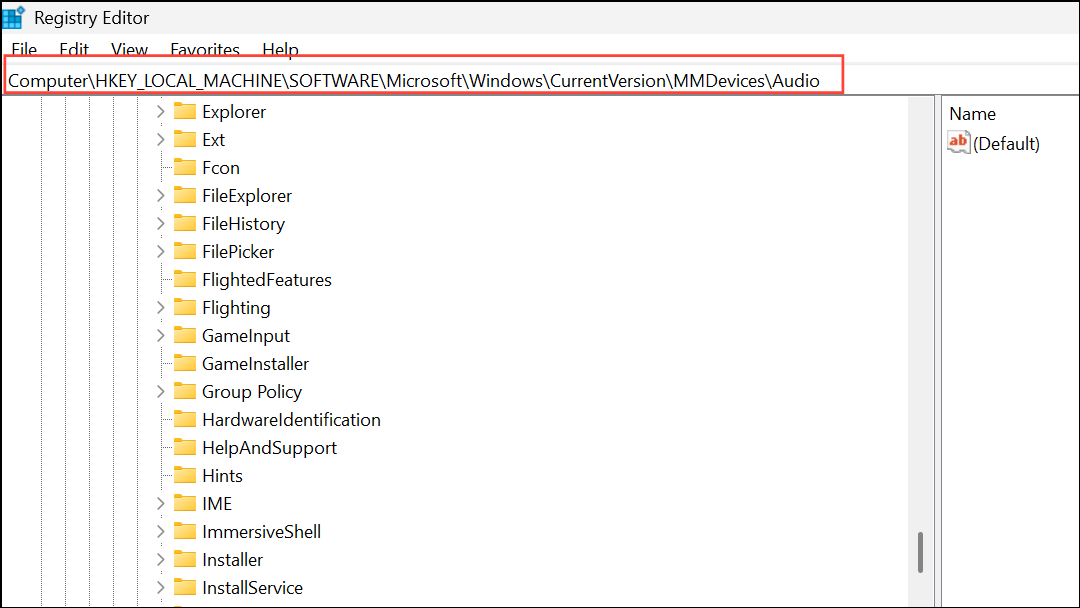This screenshot has width=1080, height=608.
Task: Select the HardwareIdentification key label
Action: (291, 420)
